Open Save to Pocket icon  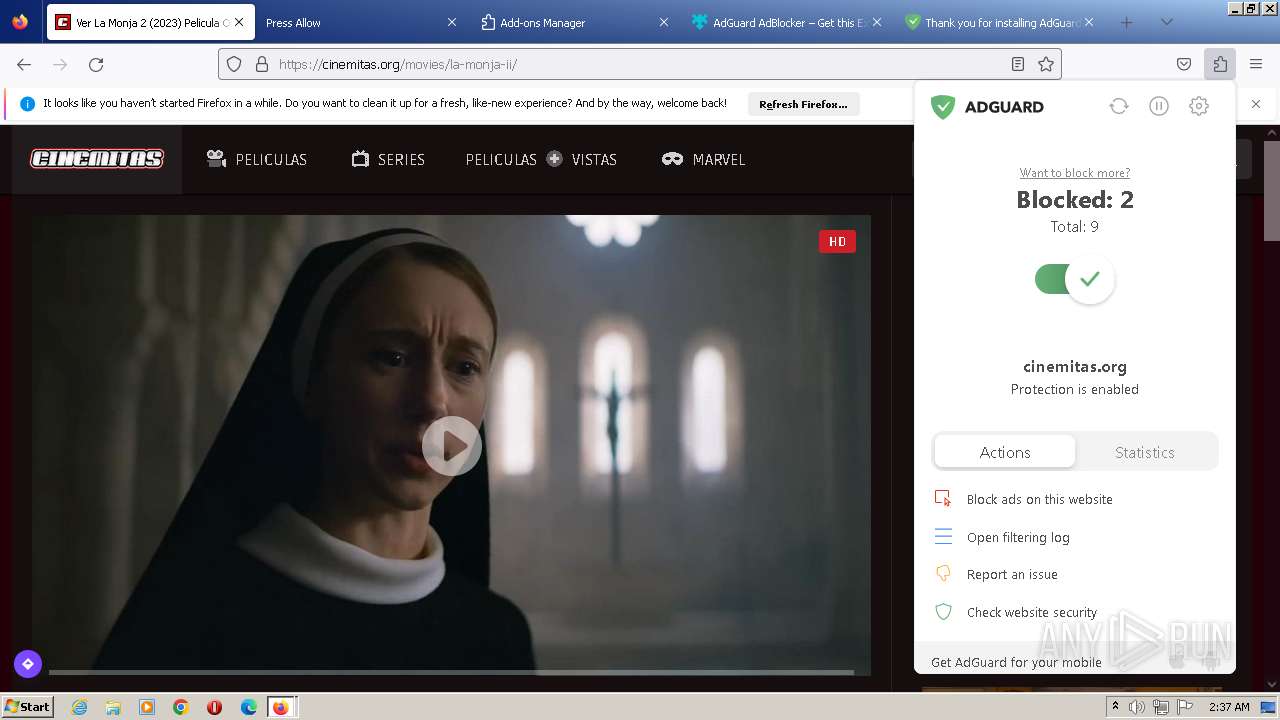pyautogui.click(x=1184, y=64)
